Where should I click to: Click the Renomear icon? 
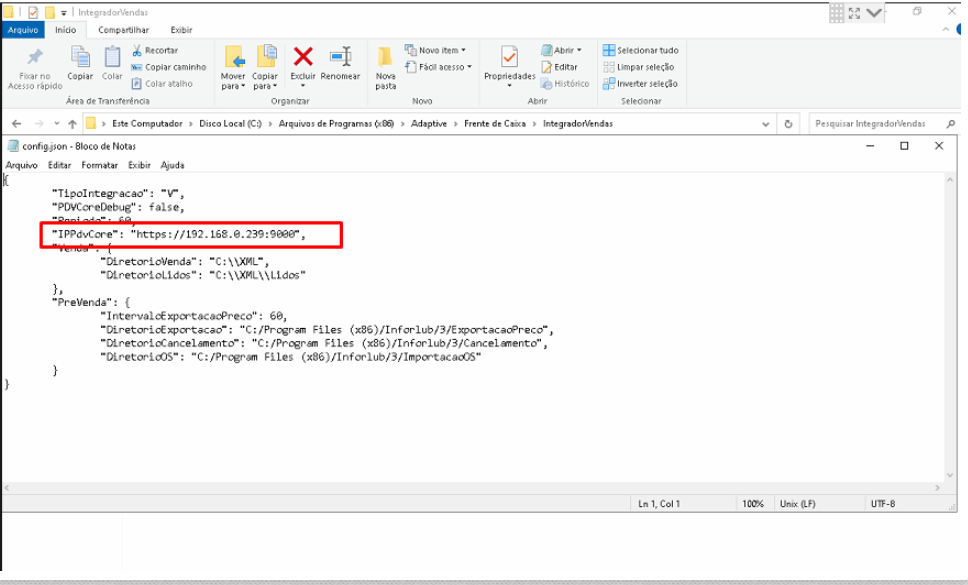(x=340, y=57)
